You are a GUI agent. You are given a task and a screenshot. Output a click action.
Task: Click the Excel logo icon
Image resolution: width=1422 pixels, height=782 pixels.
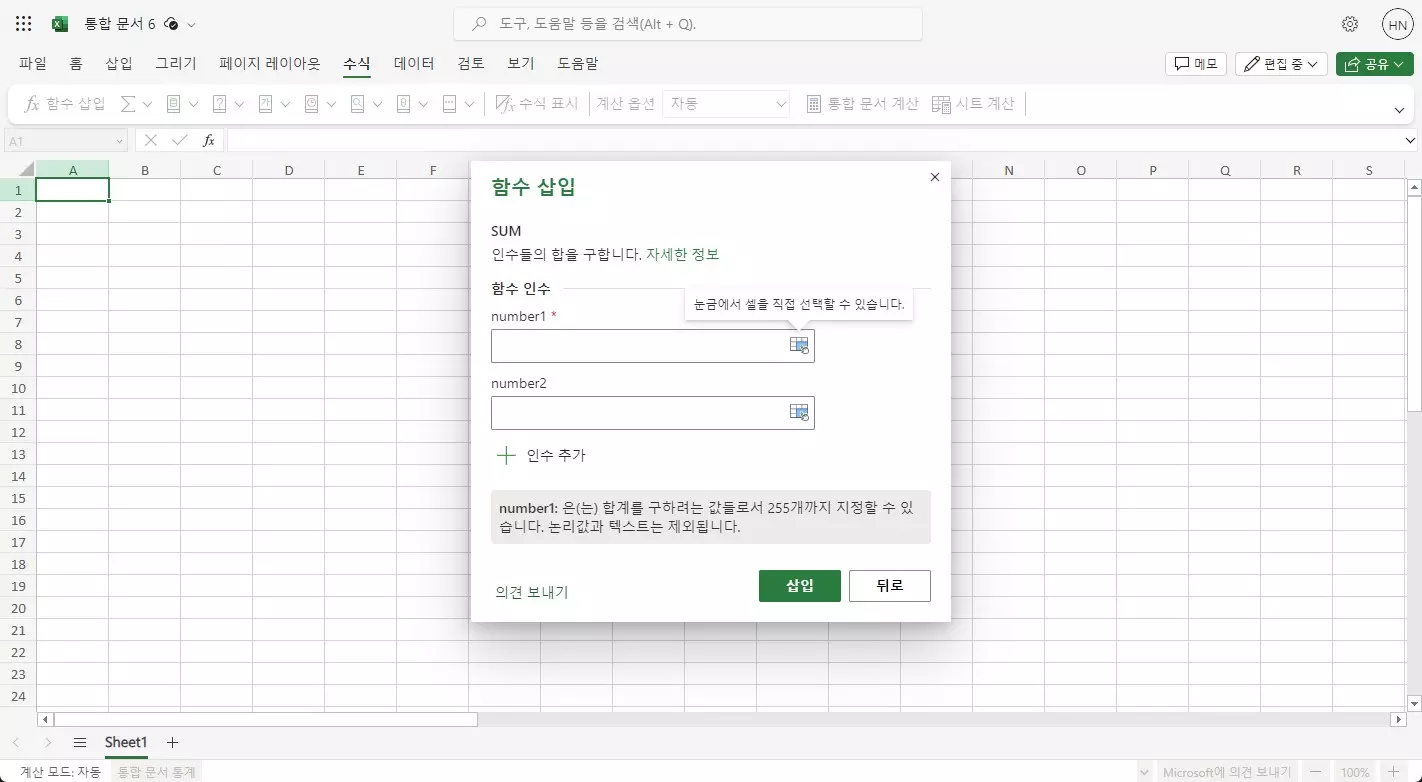60,24
